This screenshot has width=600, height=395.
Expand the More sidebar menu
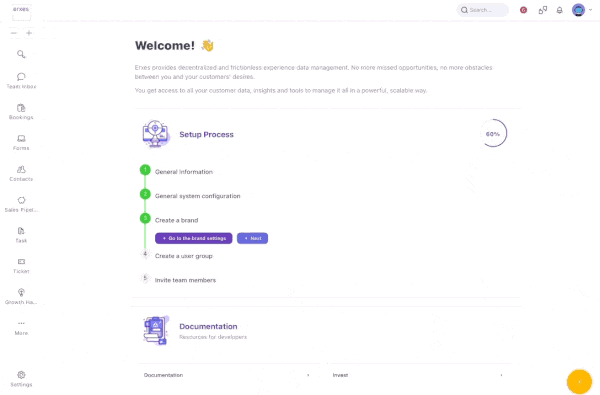21,328
